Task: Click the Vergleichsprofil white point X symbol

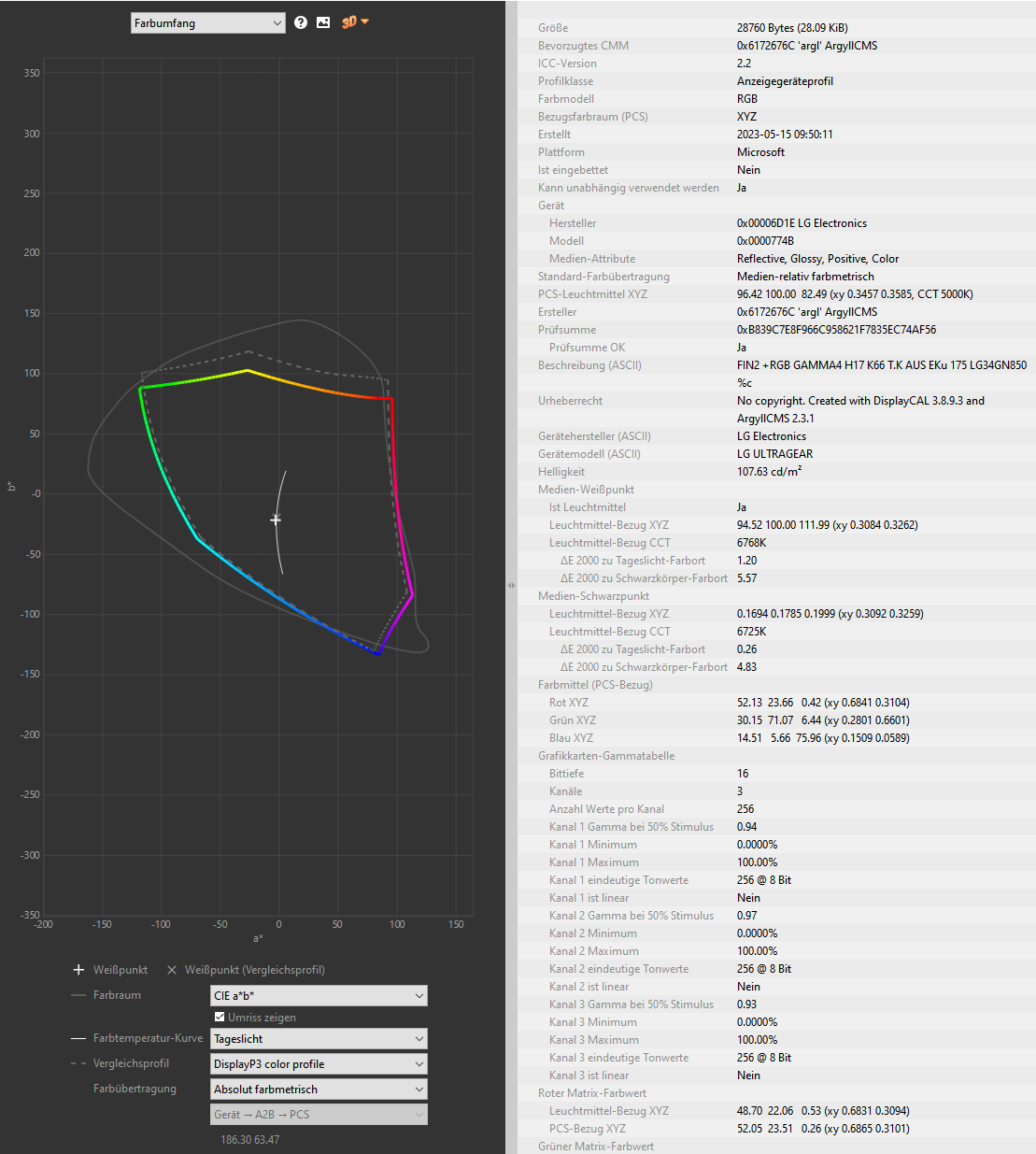Action: [172, 970]
